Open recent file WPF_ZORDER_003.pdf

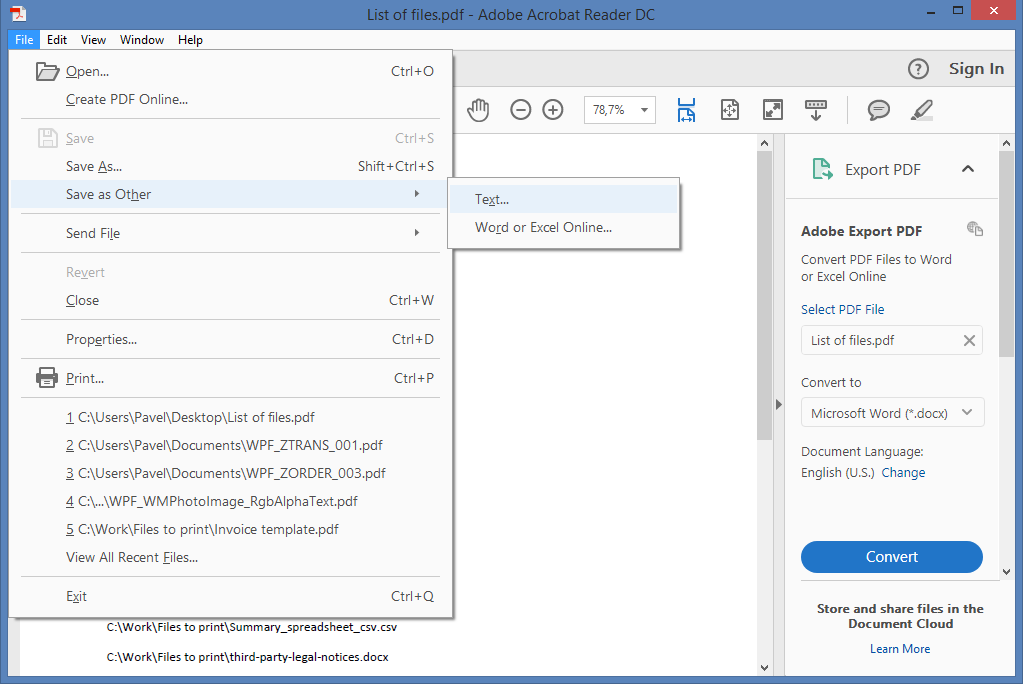pos(226,473)
